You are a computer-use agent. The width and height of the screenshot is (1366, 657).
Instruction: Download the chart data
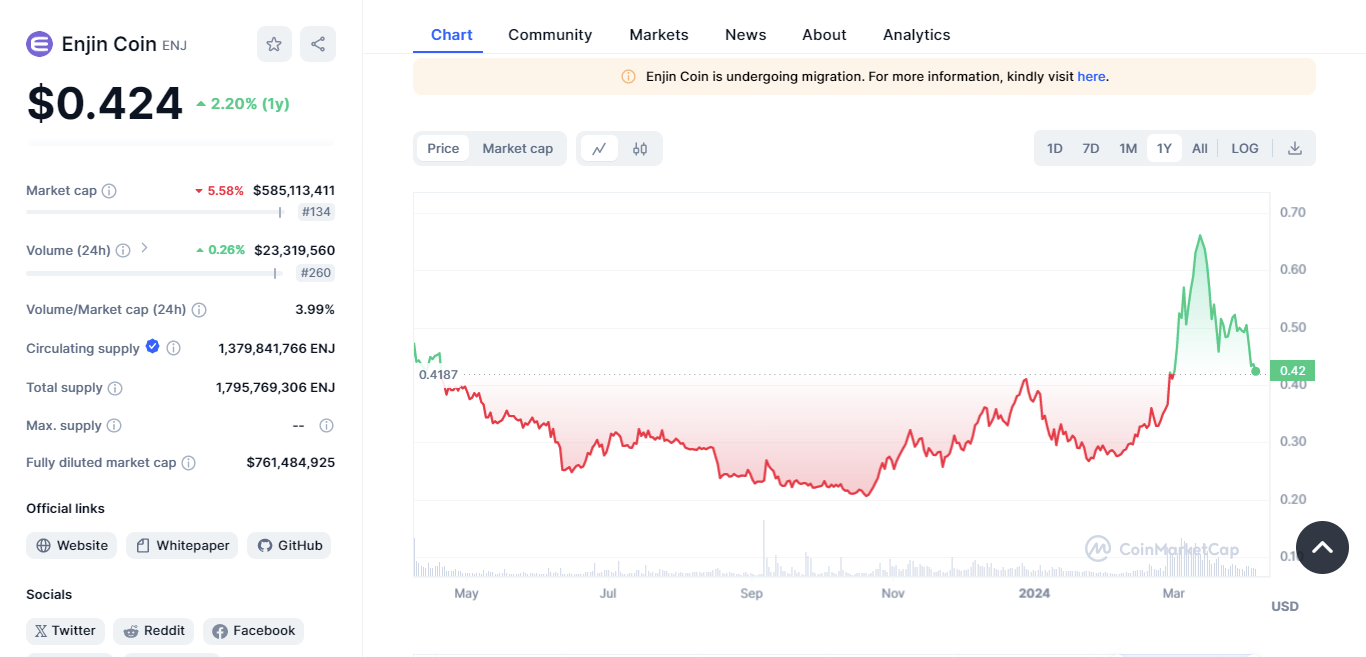pyautogui.click(x=1295, y=148)
